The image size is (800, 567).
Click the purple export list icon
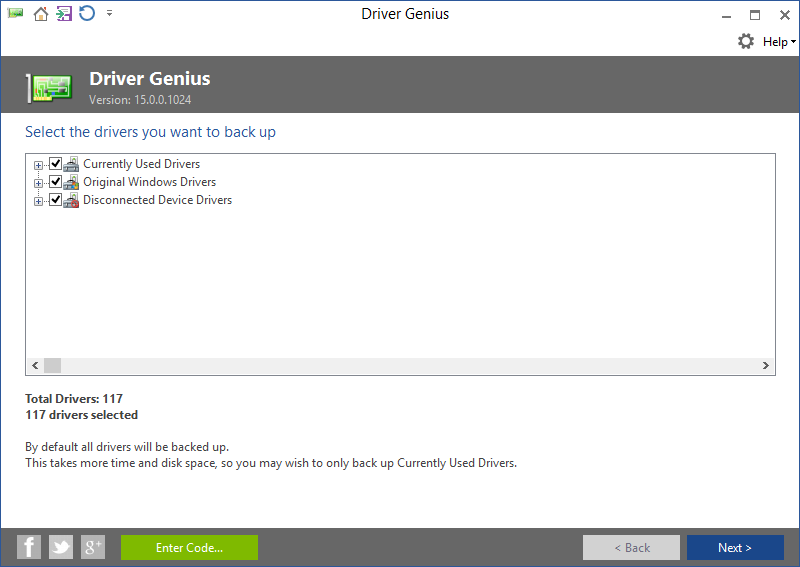64,14
